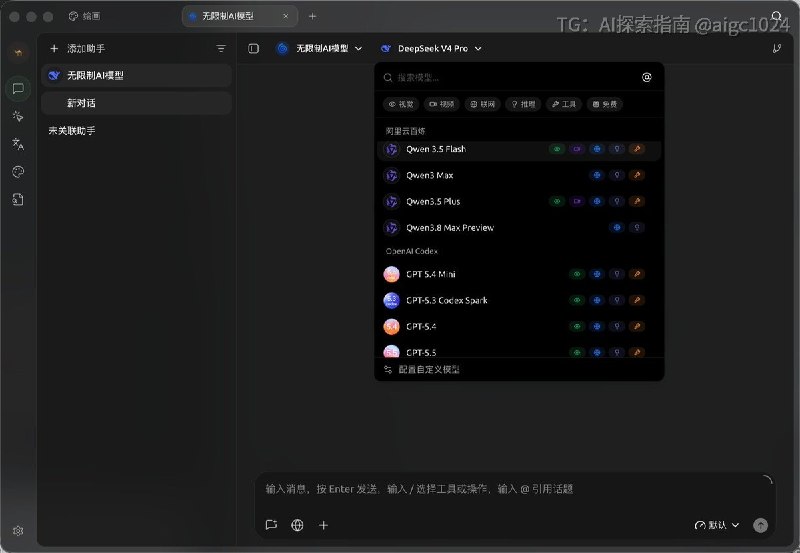The image size is (800, 553).
Task: Click the video badge on Qwen 3.5 Flash
Action: pyautogui.click(x=577, y=149)
